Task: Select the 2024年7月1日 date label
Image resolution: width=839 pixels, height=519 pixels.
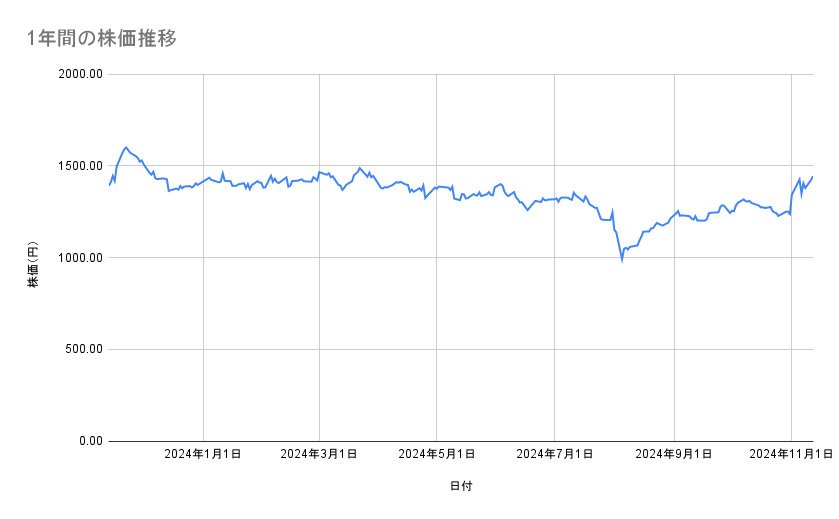Action: [555, 454]
